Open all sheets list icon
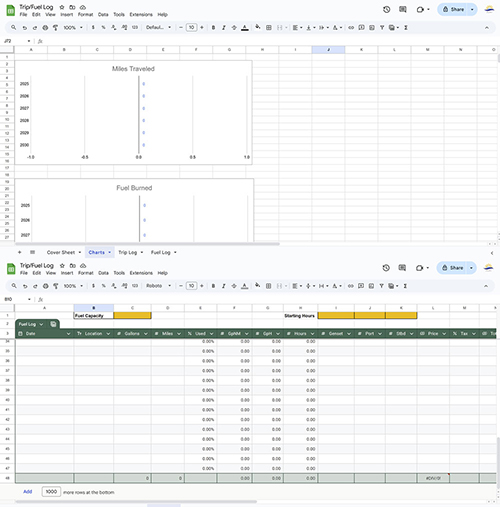The height and width of the screenshot is (507, 500). tap(32, 252)
